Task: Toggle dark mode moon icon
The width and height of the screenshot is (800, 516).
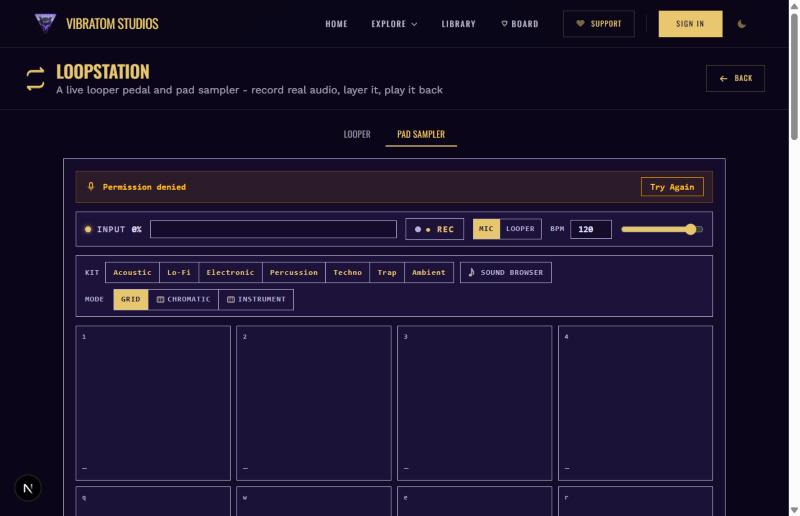Action: pos(741,24)
